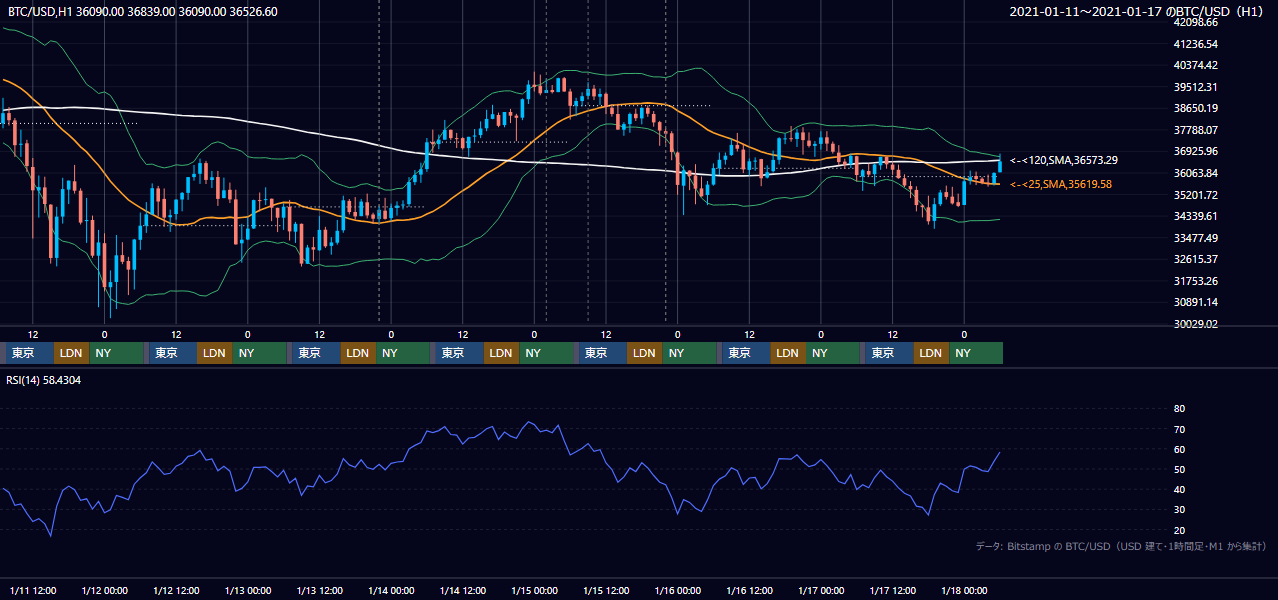Click the 2021-01-11～2021-01-17 date range title
The image size is (1278, 600).
[x=1139, y=11]
